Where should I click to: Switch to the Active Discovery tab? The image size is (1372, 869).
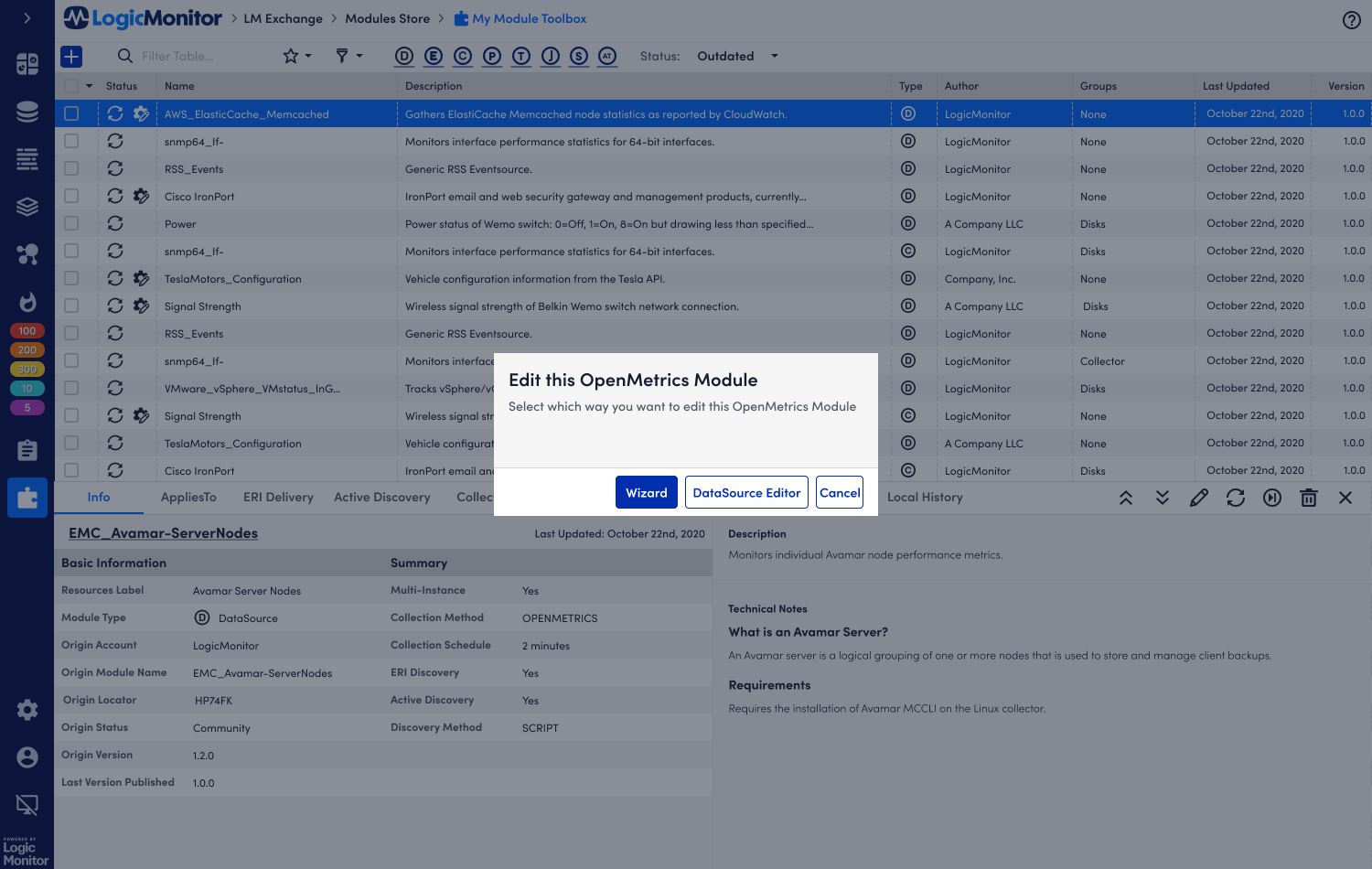pyautogui.click(x=381, y=498)
